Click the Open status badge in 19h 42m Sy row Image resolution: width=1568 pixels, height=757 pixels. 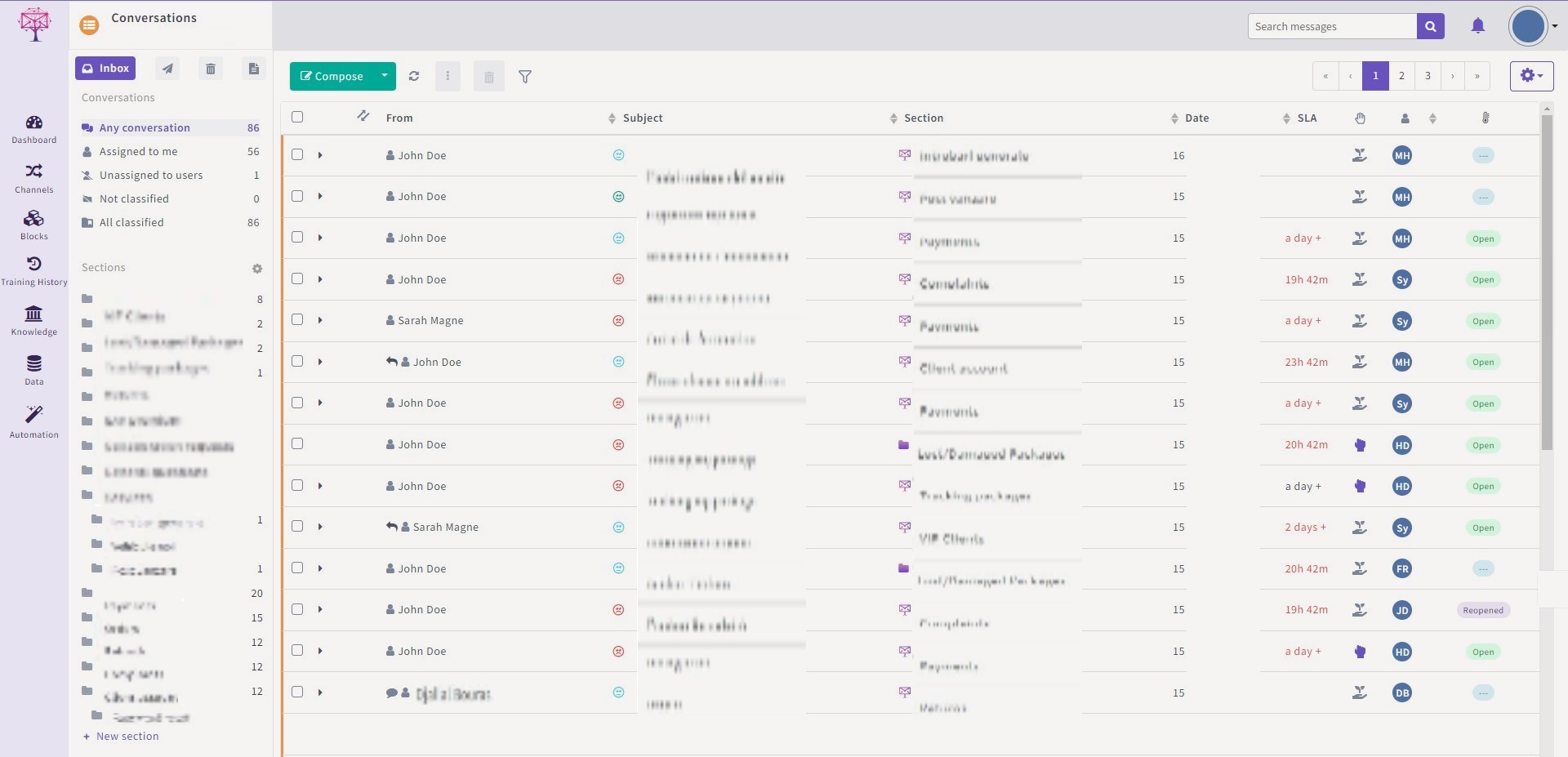point(1483,279)
